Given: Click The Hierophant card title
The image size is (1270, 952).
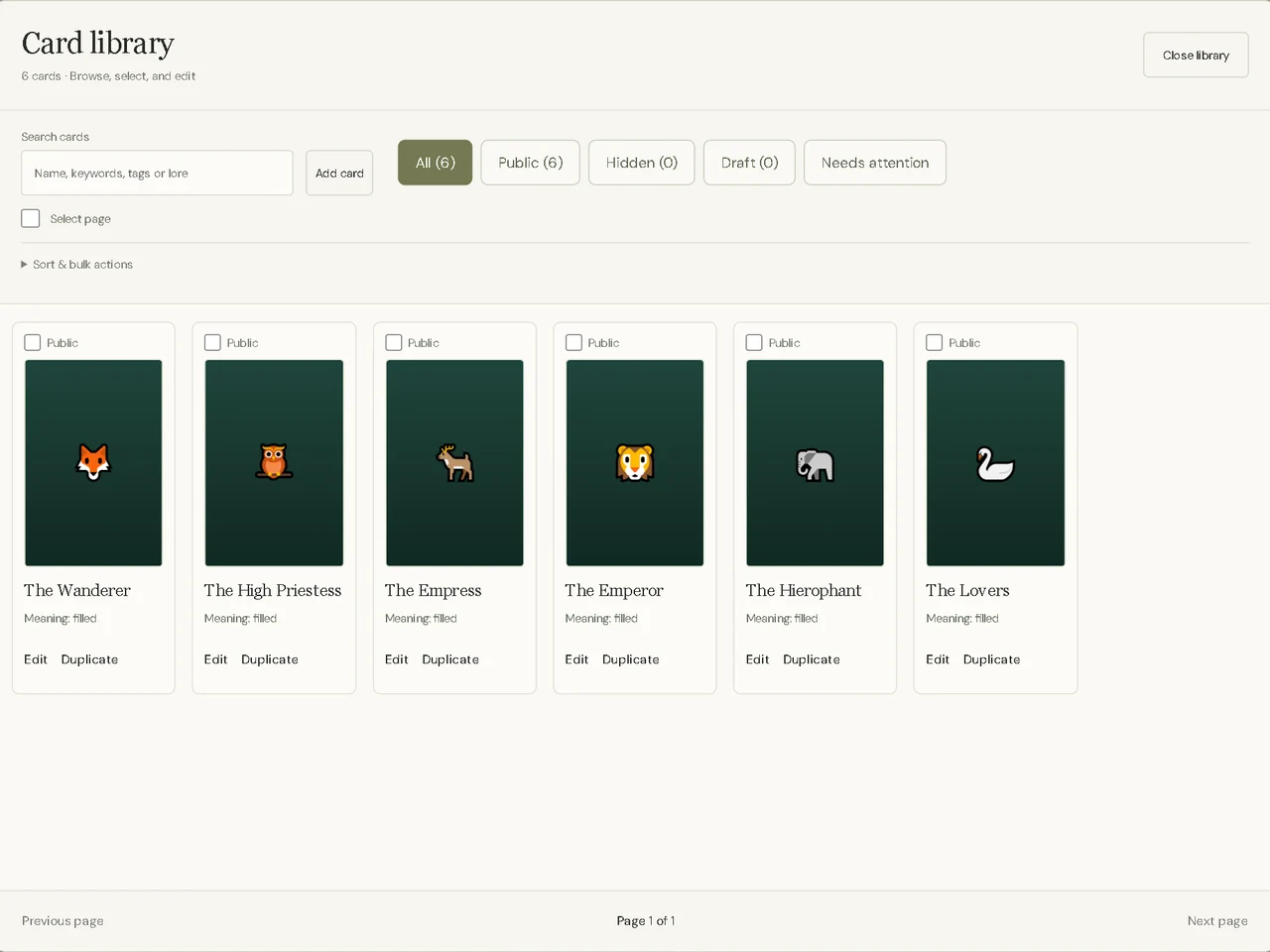Looking at the screenshot, I should [804, 591].
